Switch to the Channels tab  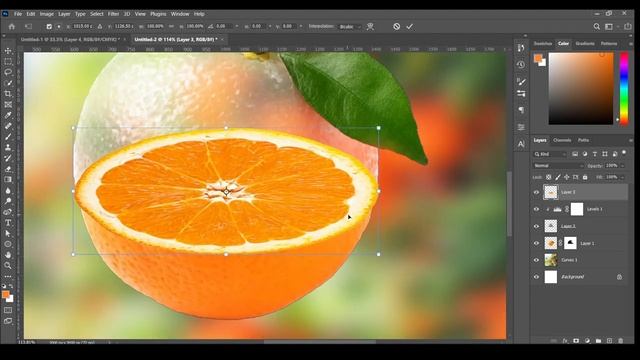click(562, 140)
